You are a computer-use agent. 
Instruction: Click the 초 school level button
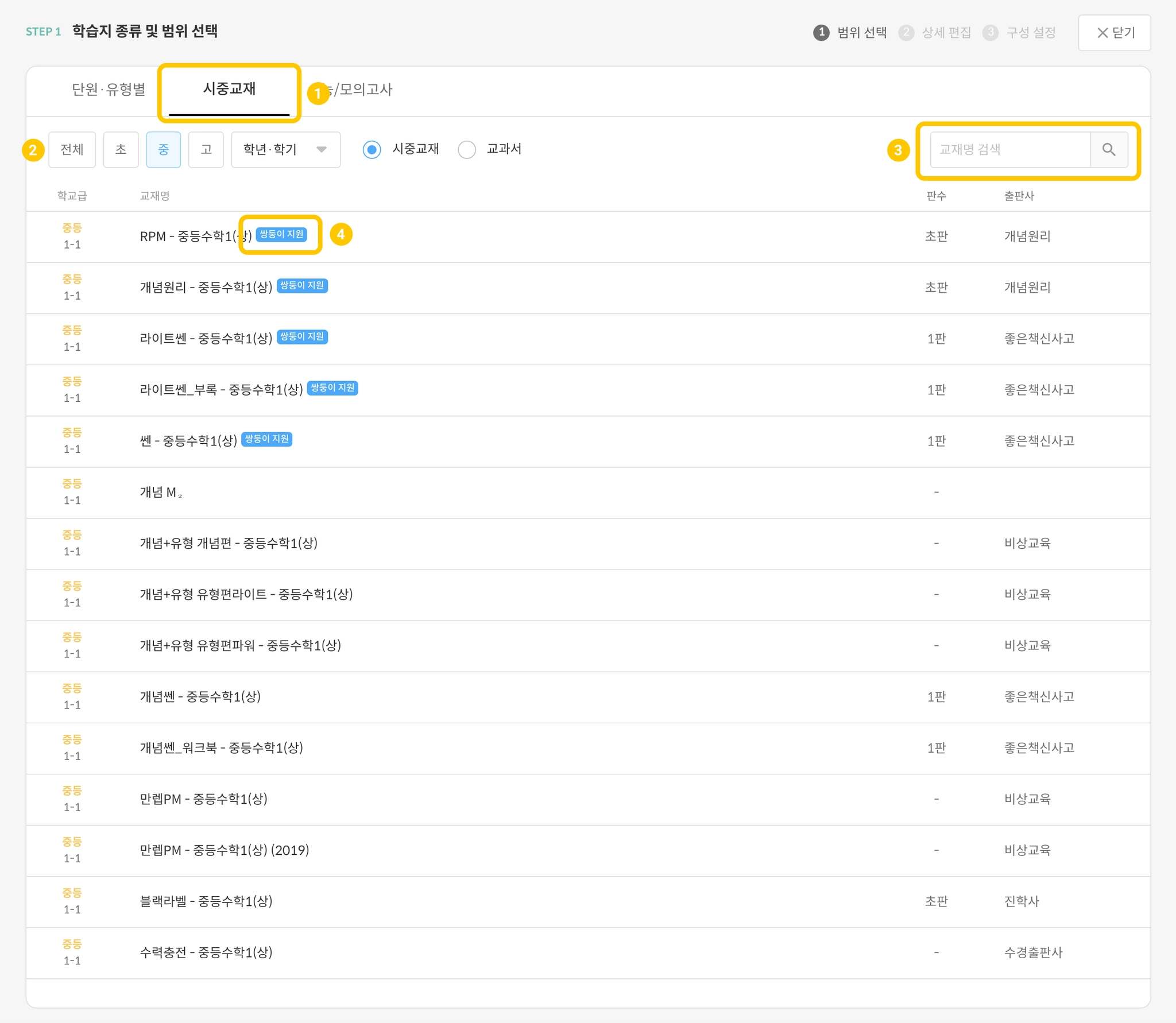[121, 150]
